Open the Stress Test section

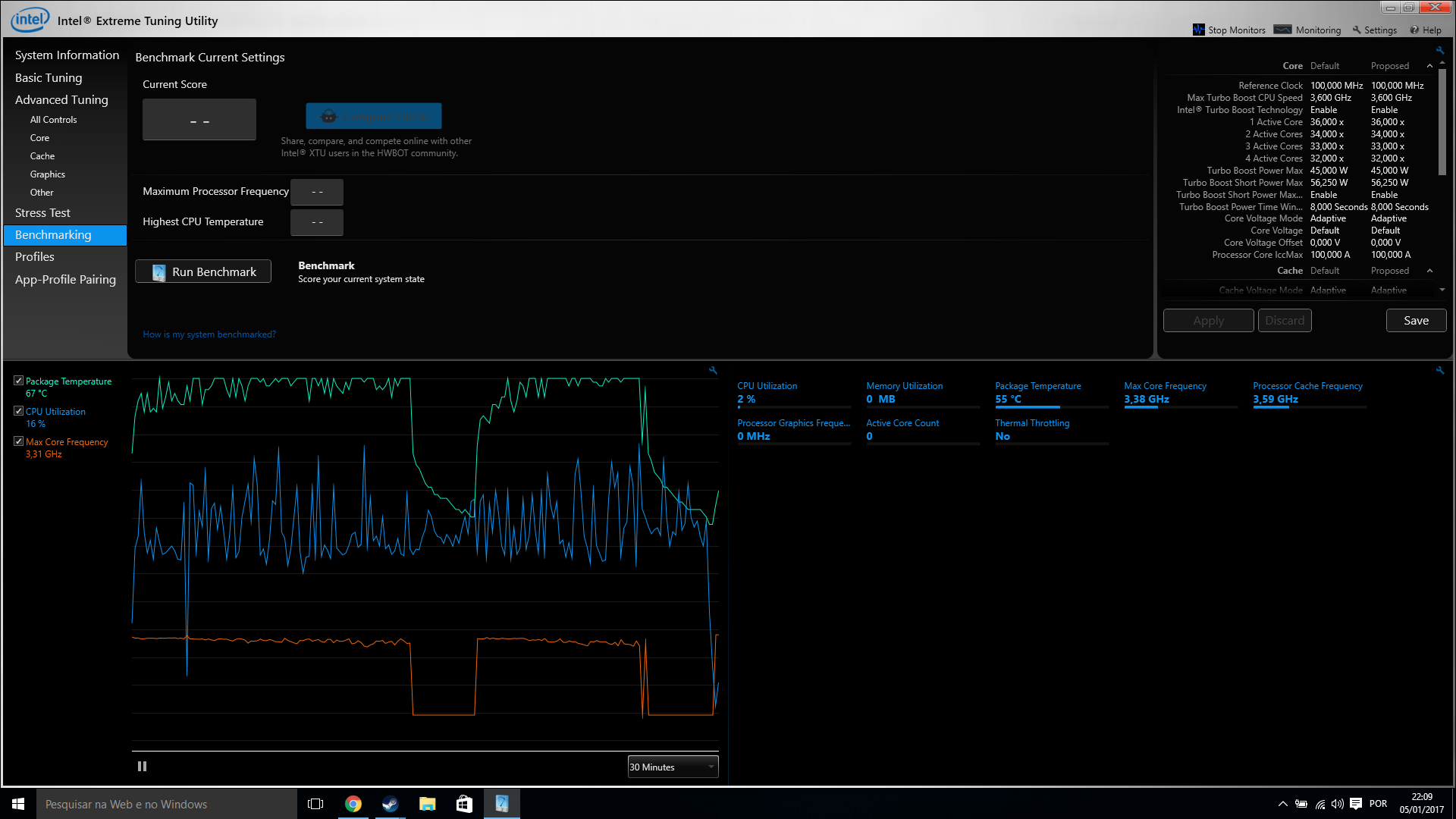tap(42, 213)
